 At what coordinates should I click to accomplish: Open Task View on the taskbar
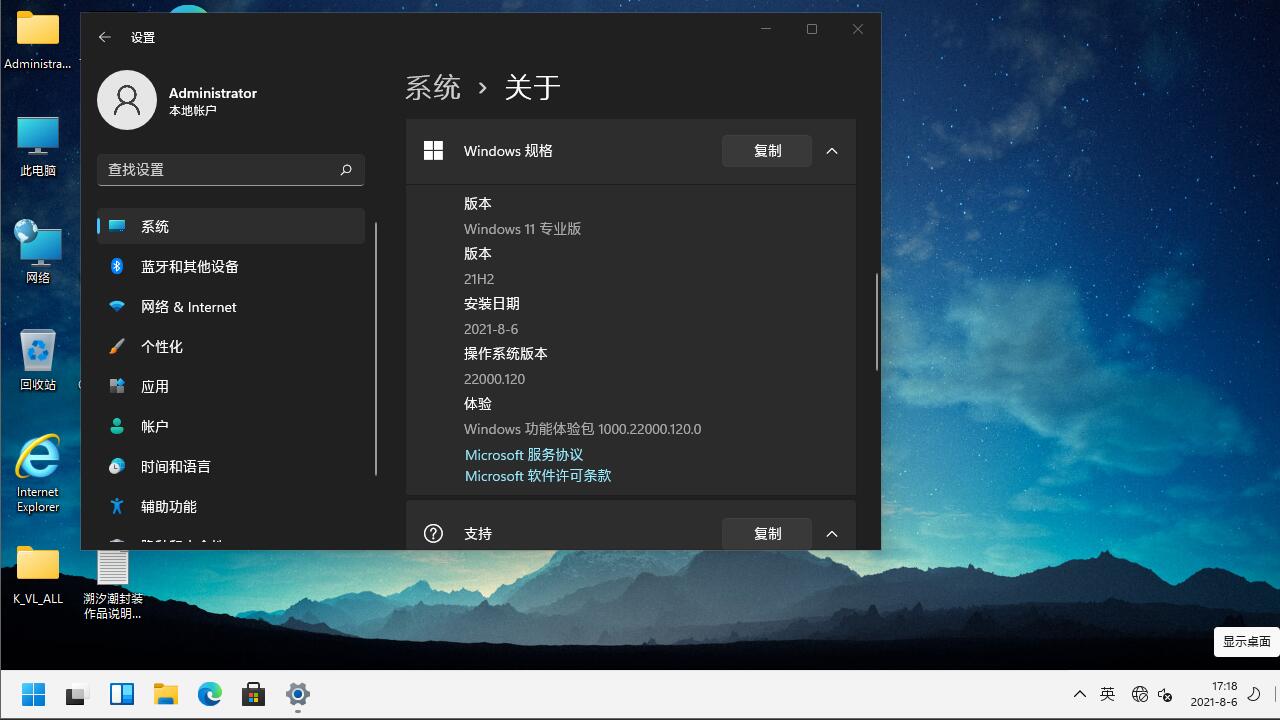pos(77,694)
